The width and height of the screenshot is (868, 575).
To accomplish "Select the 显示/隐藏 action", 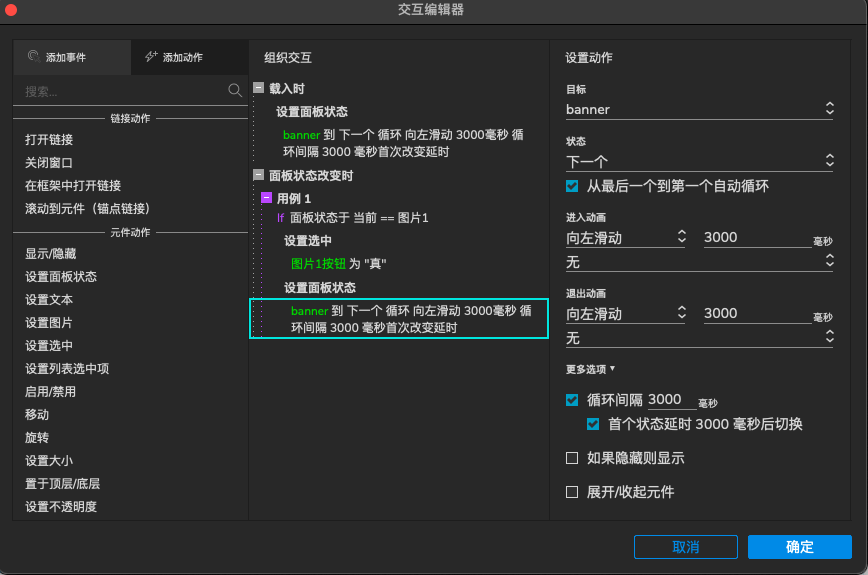I will click(x=50, y=253).
